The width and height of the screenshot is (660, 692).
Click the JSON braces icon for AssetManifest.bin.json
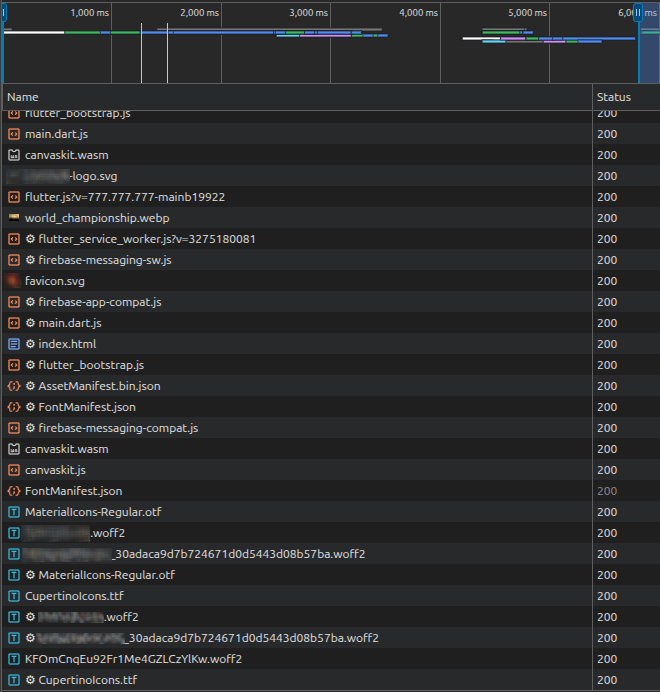14,386
